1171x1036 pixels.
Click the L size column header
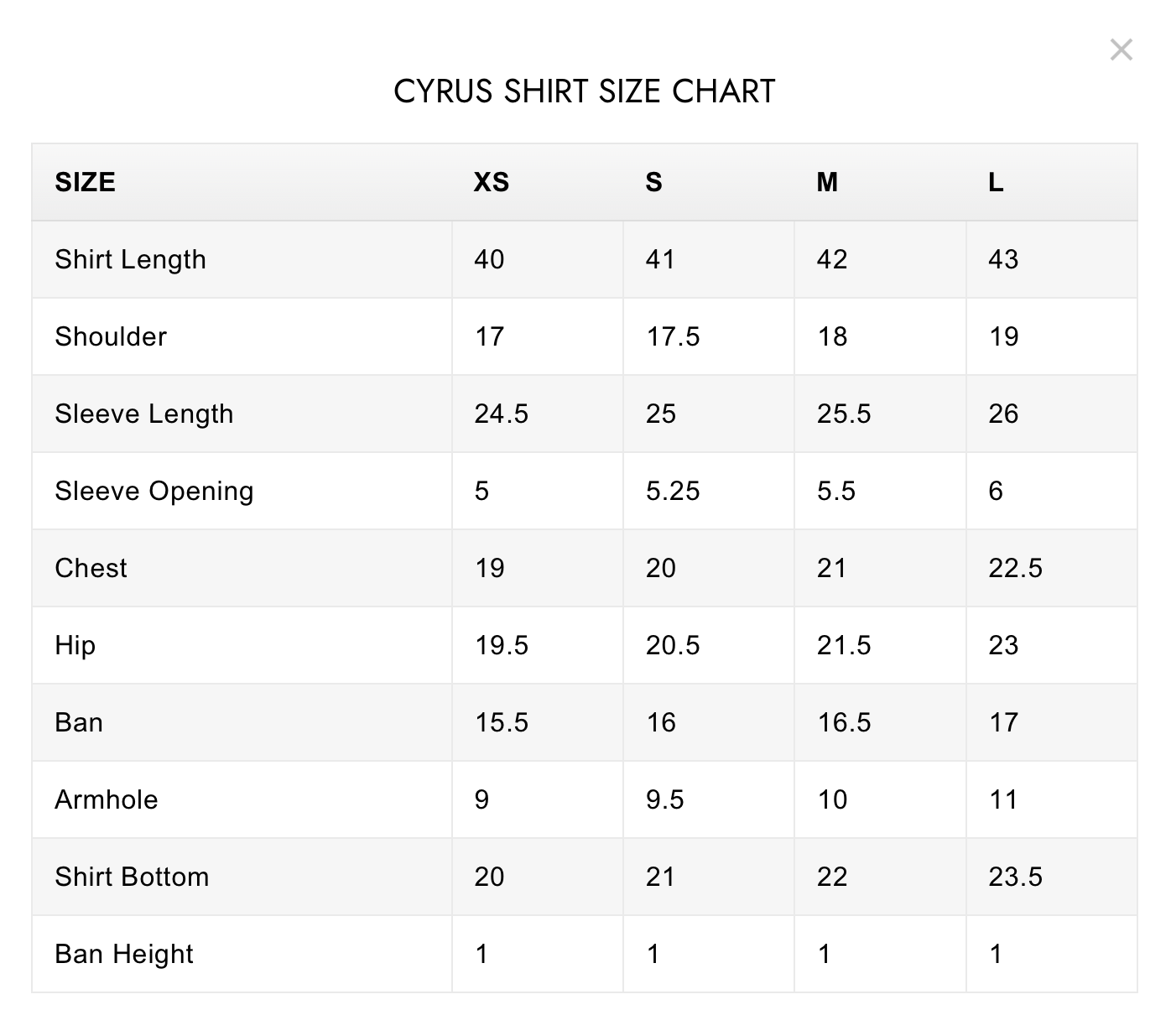pyautogui.click(x=996, y=182)
